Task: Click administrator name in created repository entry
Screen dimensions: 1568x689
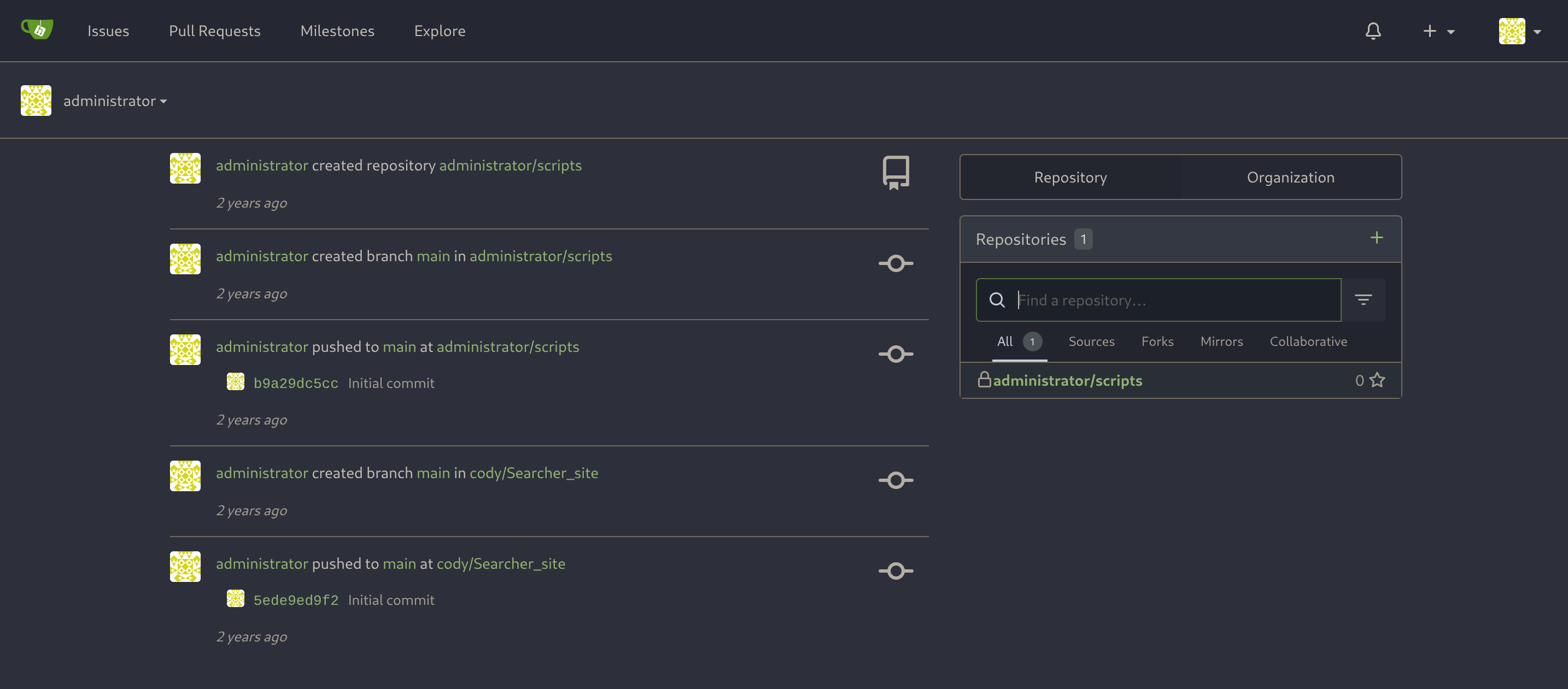Action: [262, 166]
